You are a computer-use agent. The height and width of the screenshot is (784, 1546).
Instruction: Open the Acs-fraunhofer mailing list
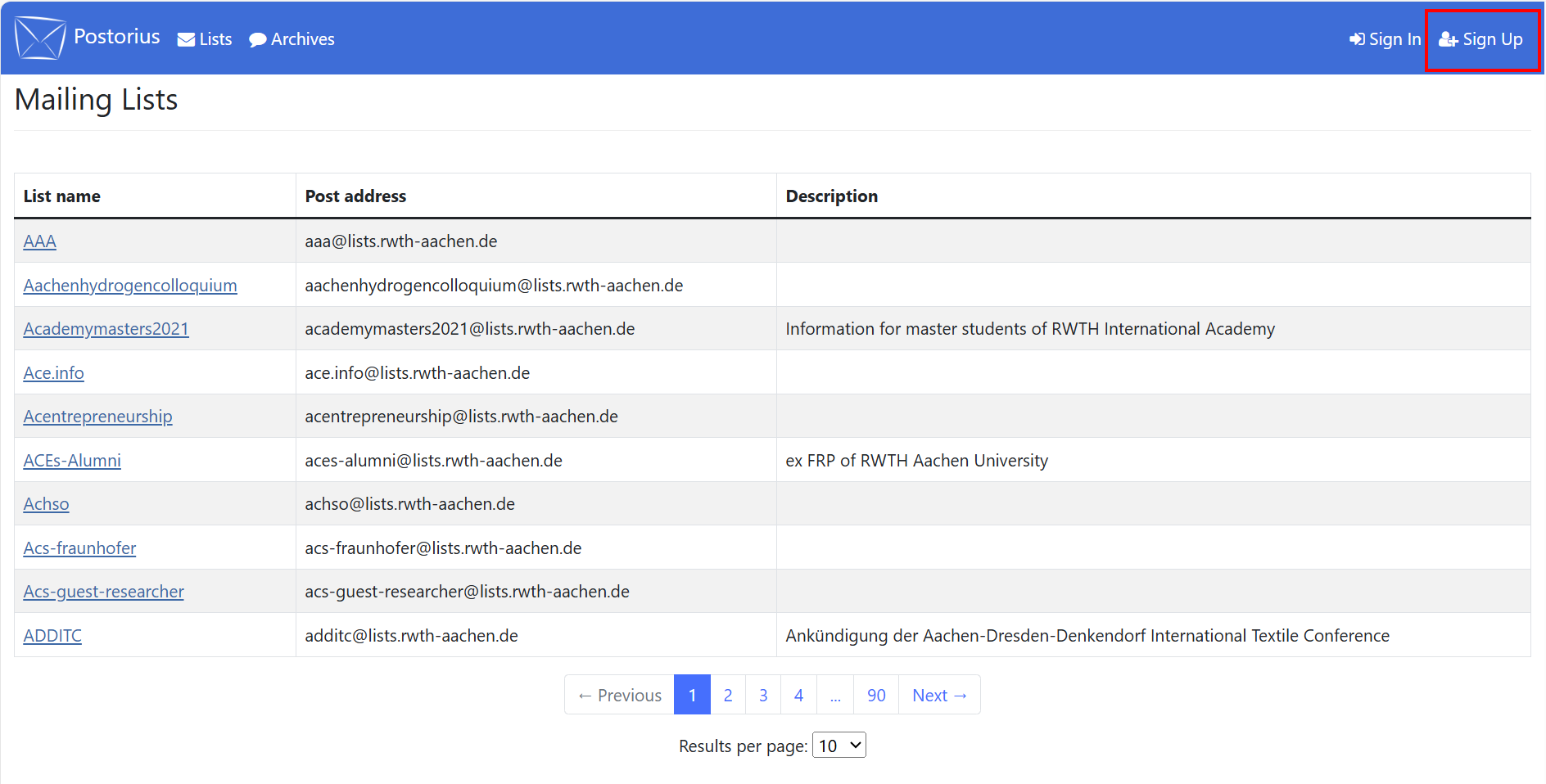tap(79, 547)
